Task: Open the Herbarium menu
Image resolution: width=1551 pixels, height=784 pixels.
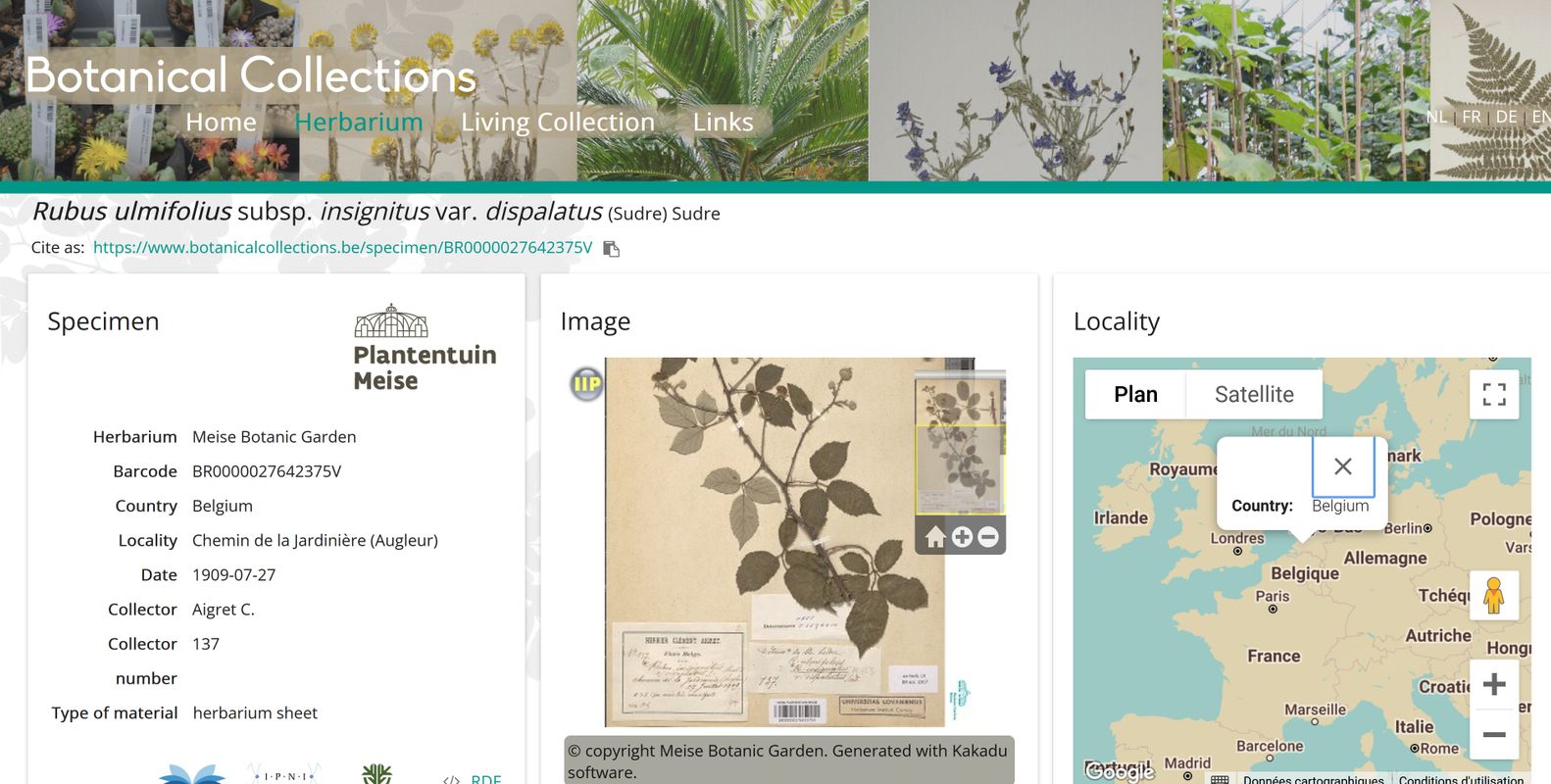Action: click(x=359, y=122)
